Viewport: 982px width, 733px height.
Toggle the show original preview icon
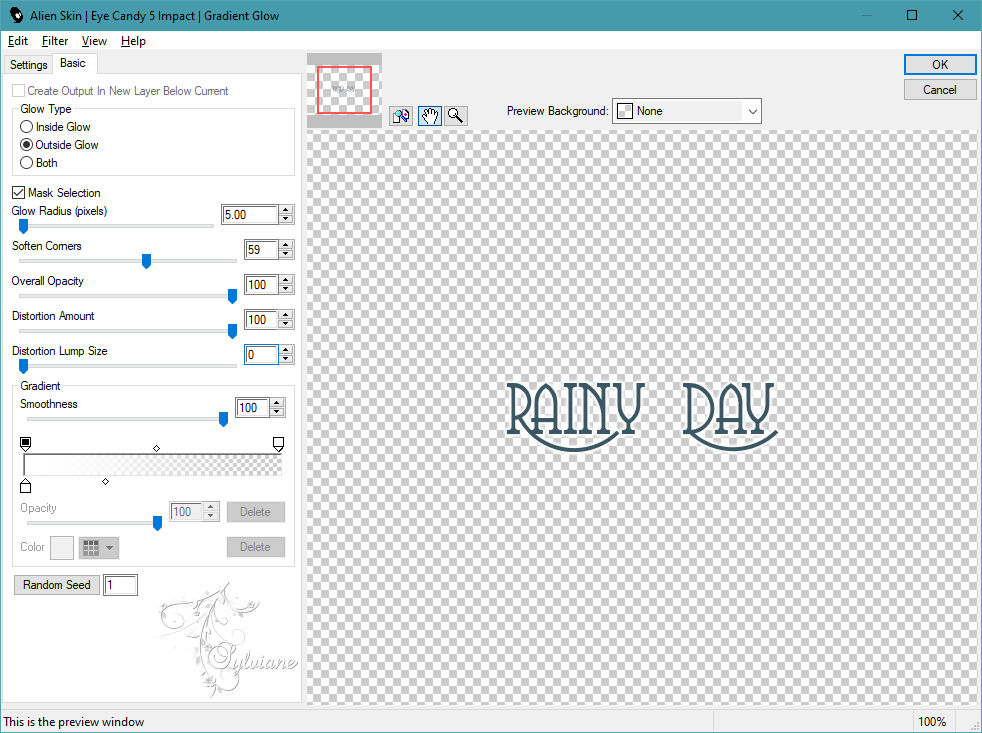point(401,116)
